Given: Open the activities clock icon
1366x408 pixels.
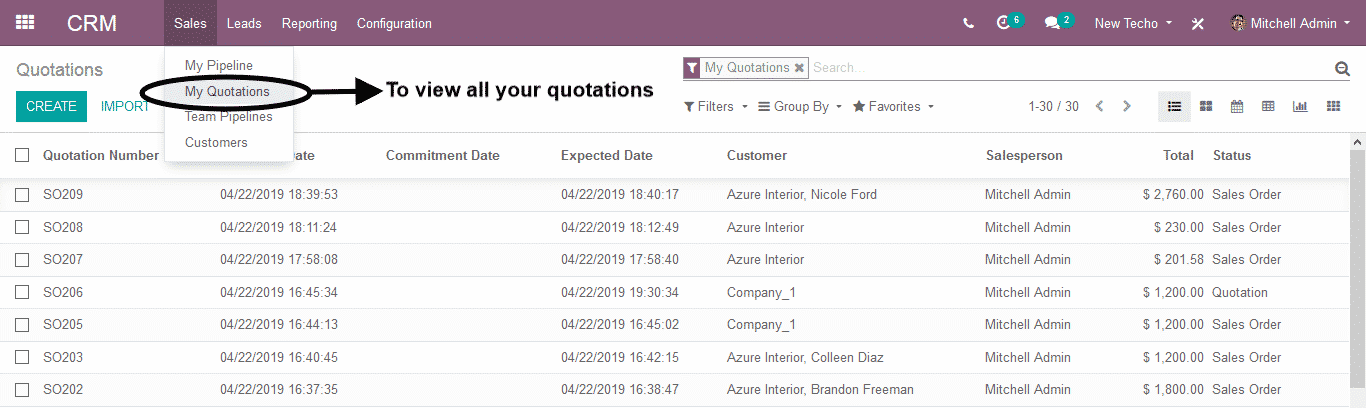Looking at the screenshot, I should click(x=1004, y=23).
